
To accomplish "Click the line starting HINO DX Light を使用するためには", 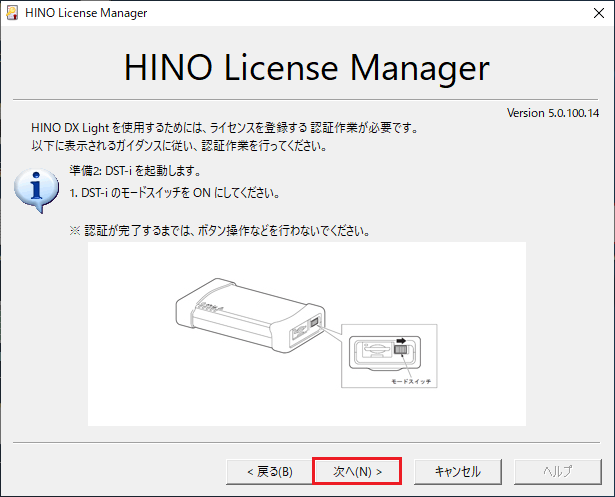I will pyautogui.click(x=225, y=128).
